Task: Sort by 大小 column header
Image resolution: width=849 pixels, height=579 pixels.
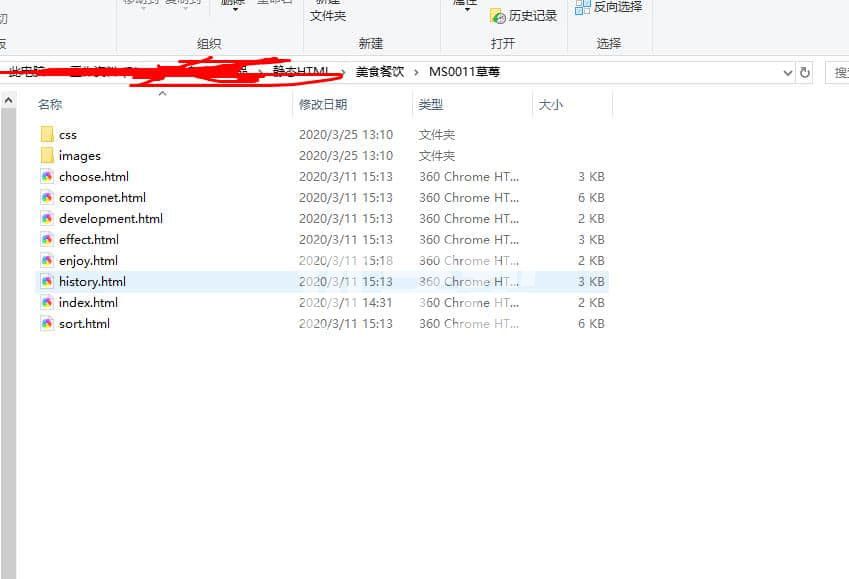Action: pos(550,104)
